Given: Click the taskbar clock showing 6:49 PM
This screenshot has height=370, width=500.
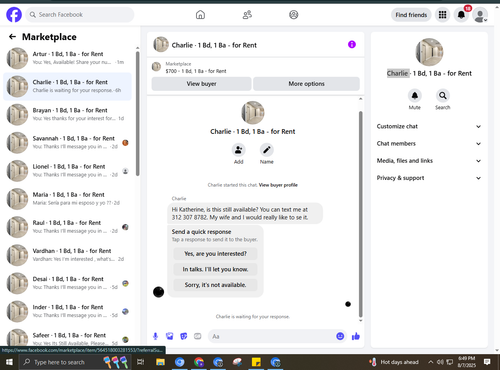Looking at the screenshot, I should pyautogui.click(x=467, y=362).
